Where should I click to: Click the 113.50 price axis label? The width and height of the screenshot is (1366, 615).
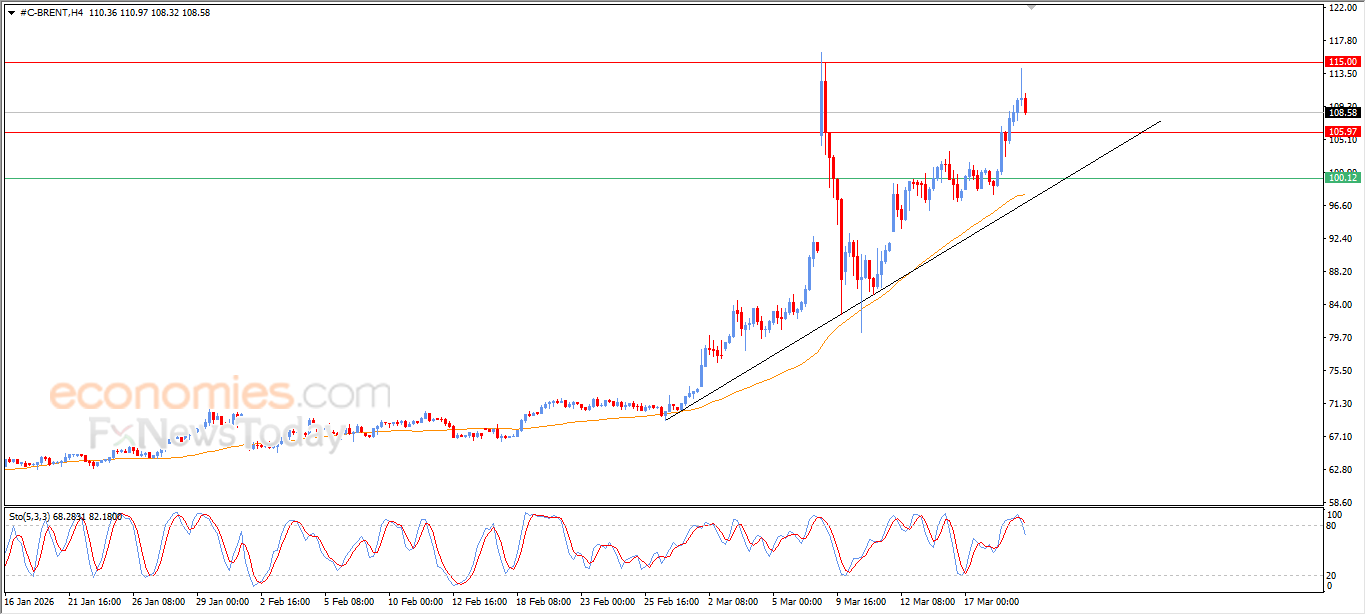point(1341,74)
